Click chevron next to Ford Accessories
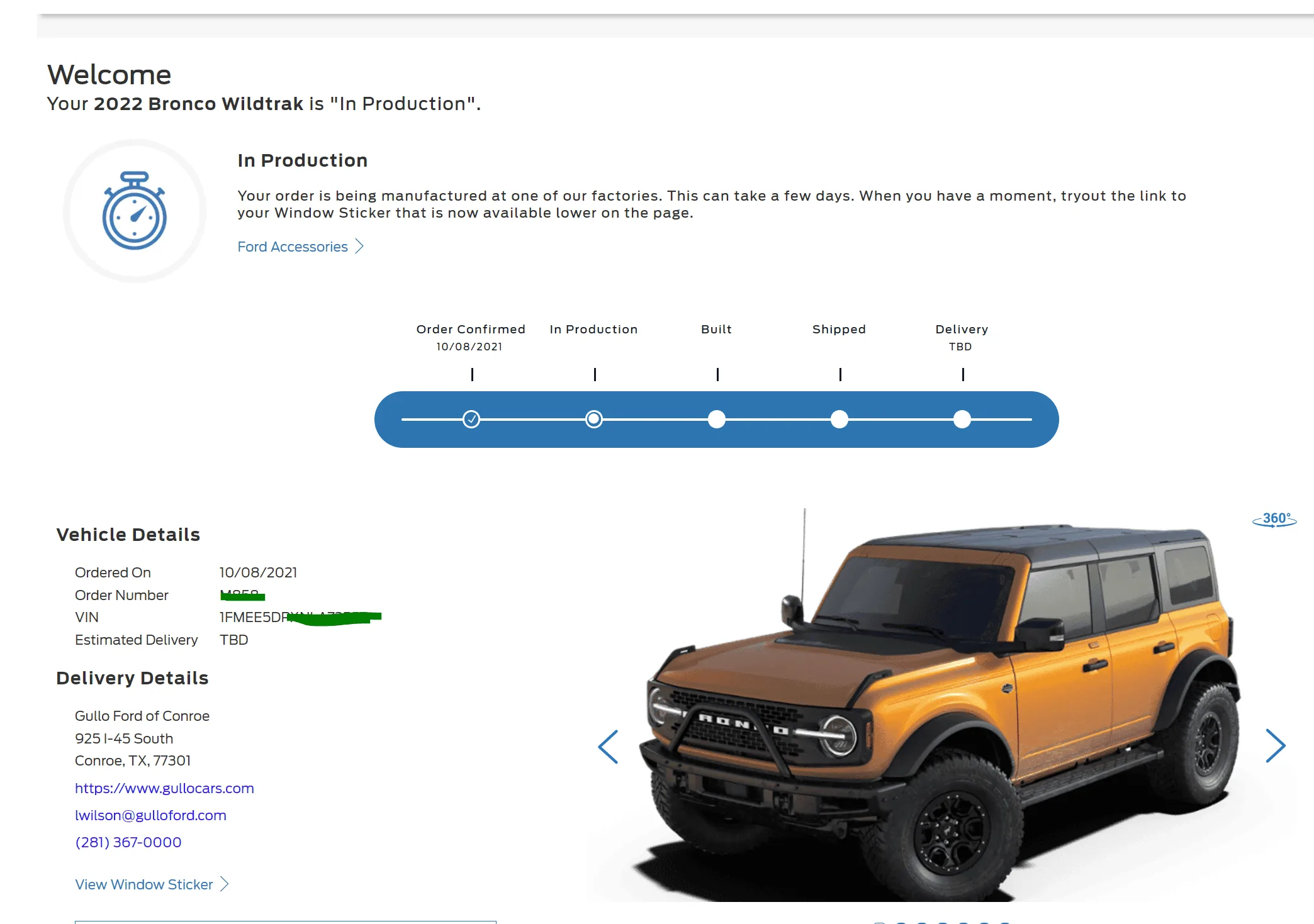1314x924 pixels. 359,247
